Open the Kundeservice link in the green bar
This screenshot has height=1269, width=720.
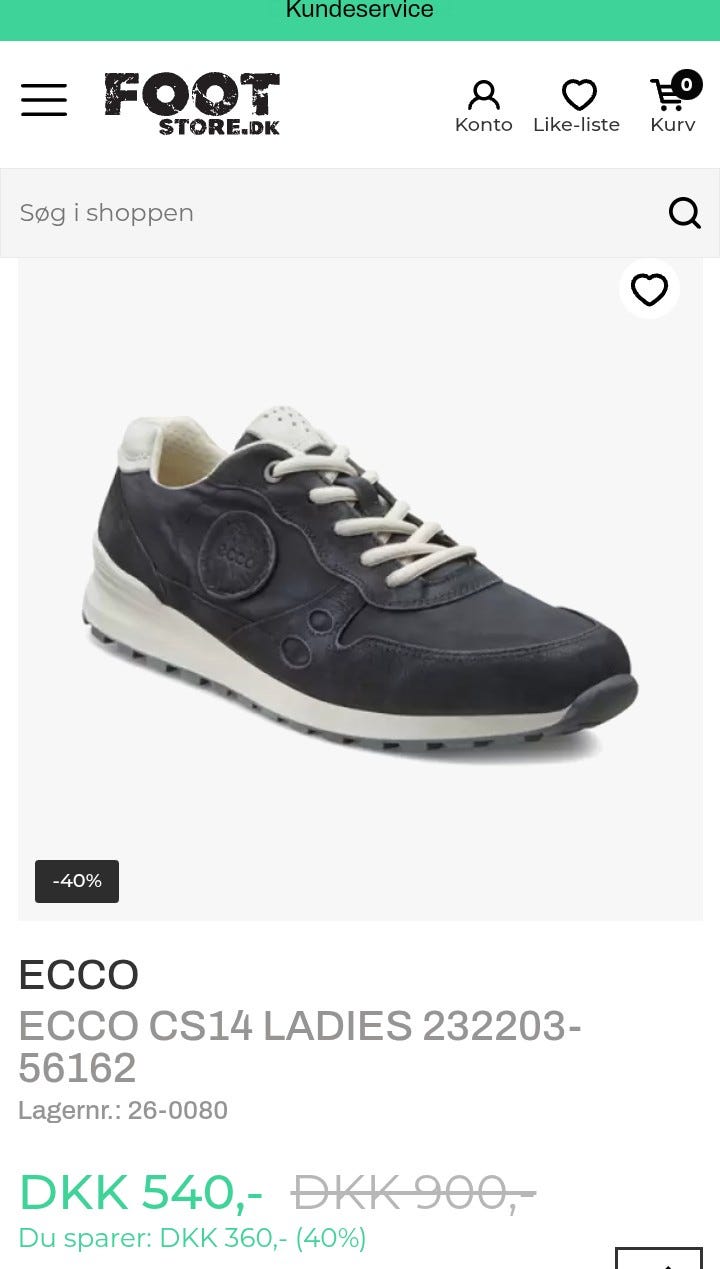click(360, 11)
